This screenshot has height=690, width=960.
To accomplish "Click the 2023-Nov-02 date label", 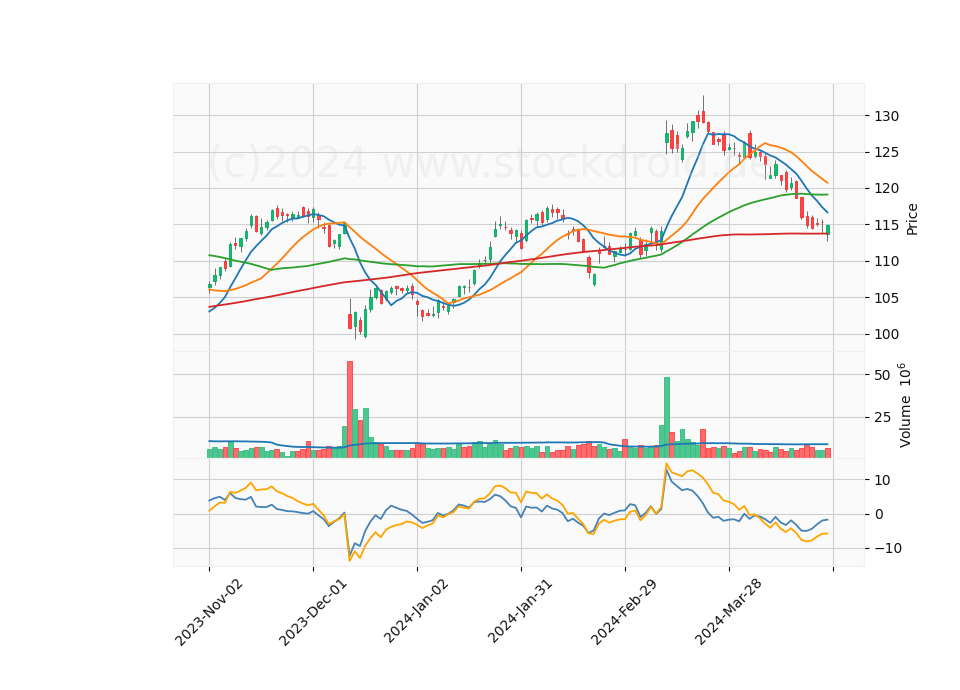I will (209, 612).
